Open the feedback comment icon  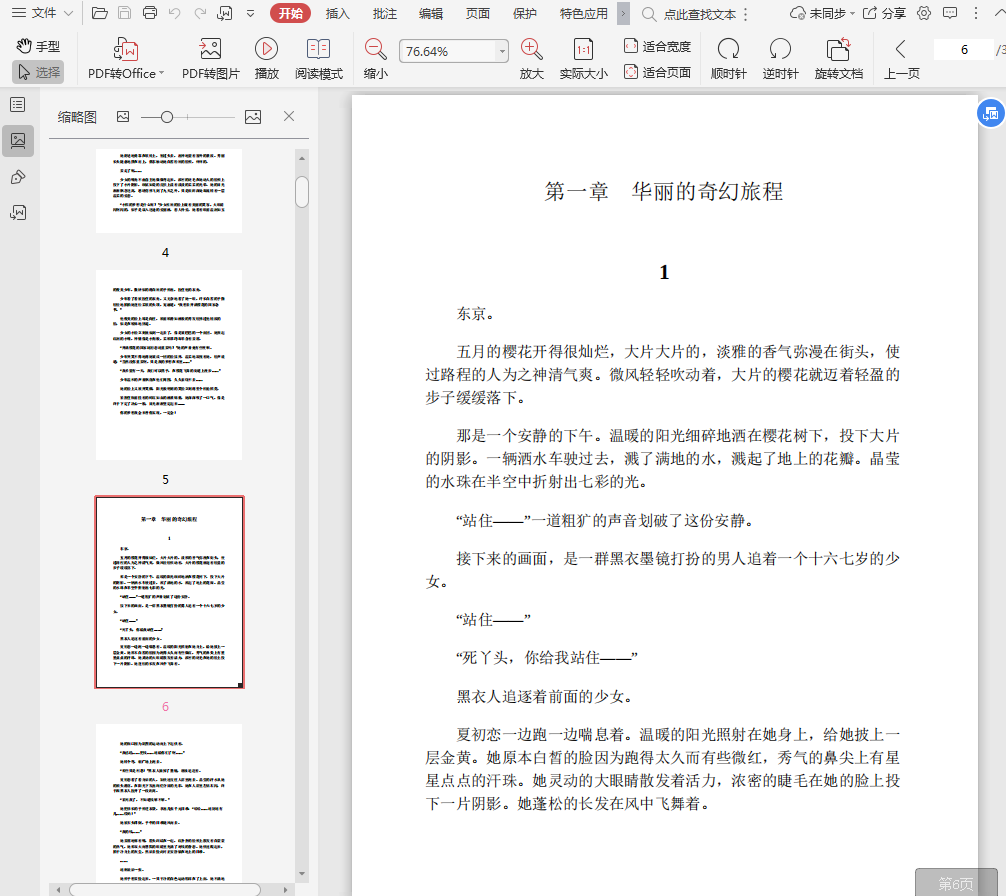[x=950, y=13]
